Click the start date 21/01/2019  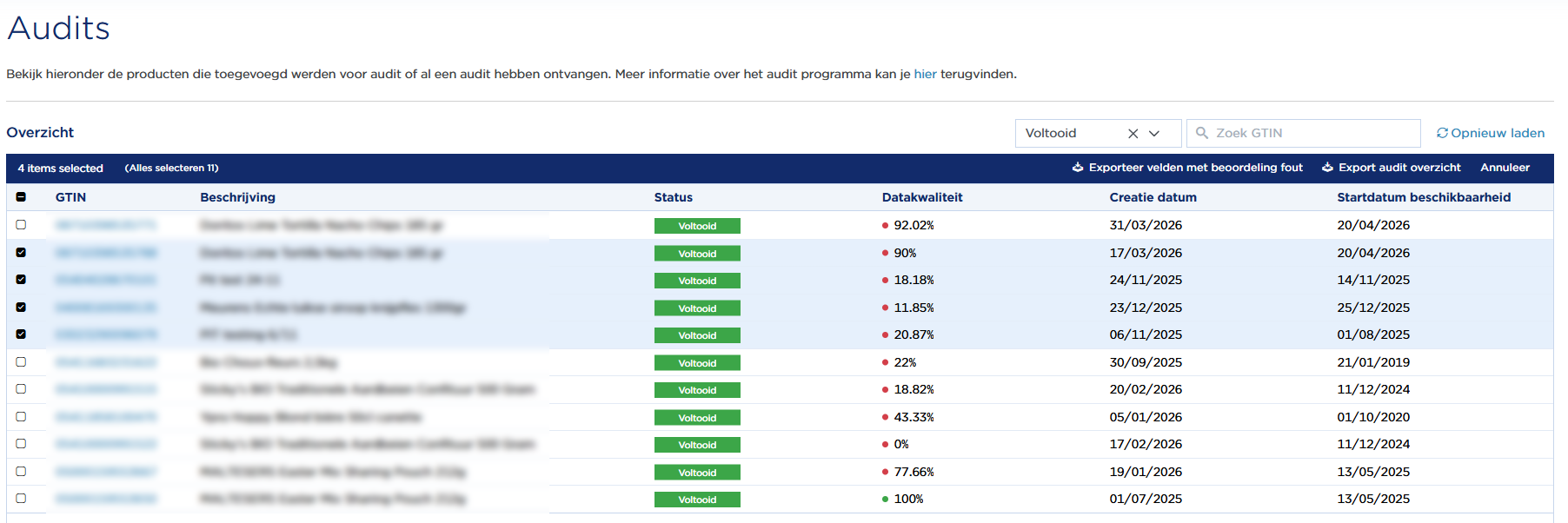point(1373,362)
